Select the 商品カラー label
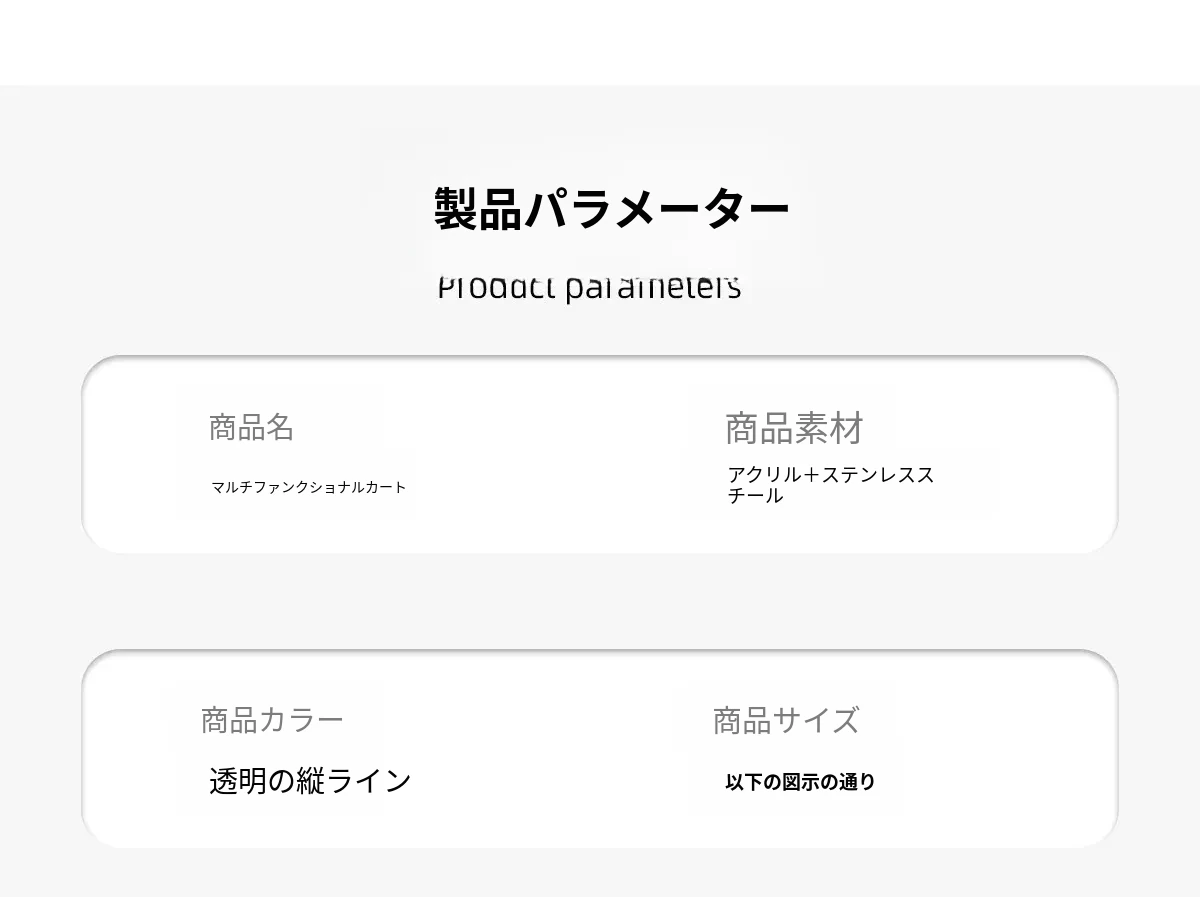Image resolution: width=1200 pixels, height=897 pixels. point(272,720)
